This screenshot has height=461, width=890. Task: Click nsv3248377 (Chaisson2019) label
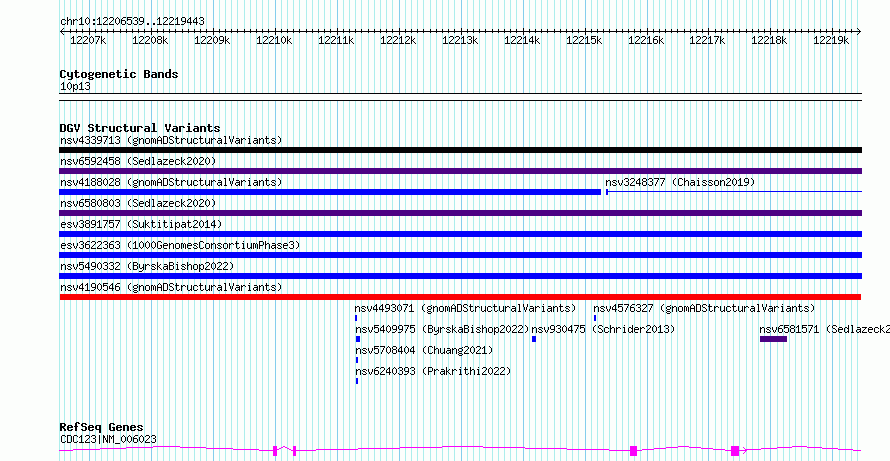click(x=680, y=182)
